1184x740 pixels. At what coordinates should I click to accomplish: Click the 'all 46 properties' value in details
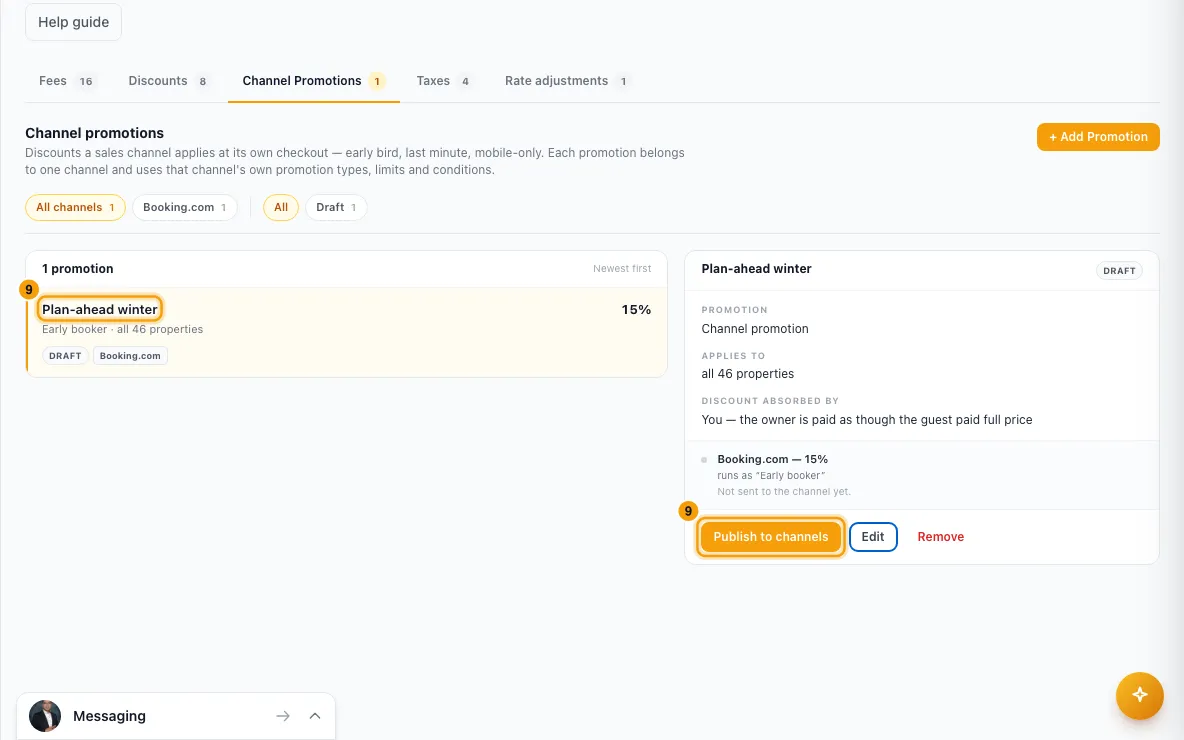tap(748, 374)
